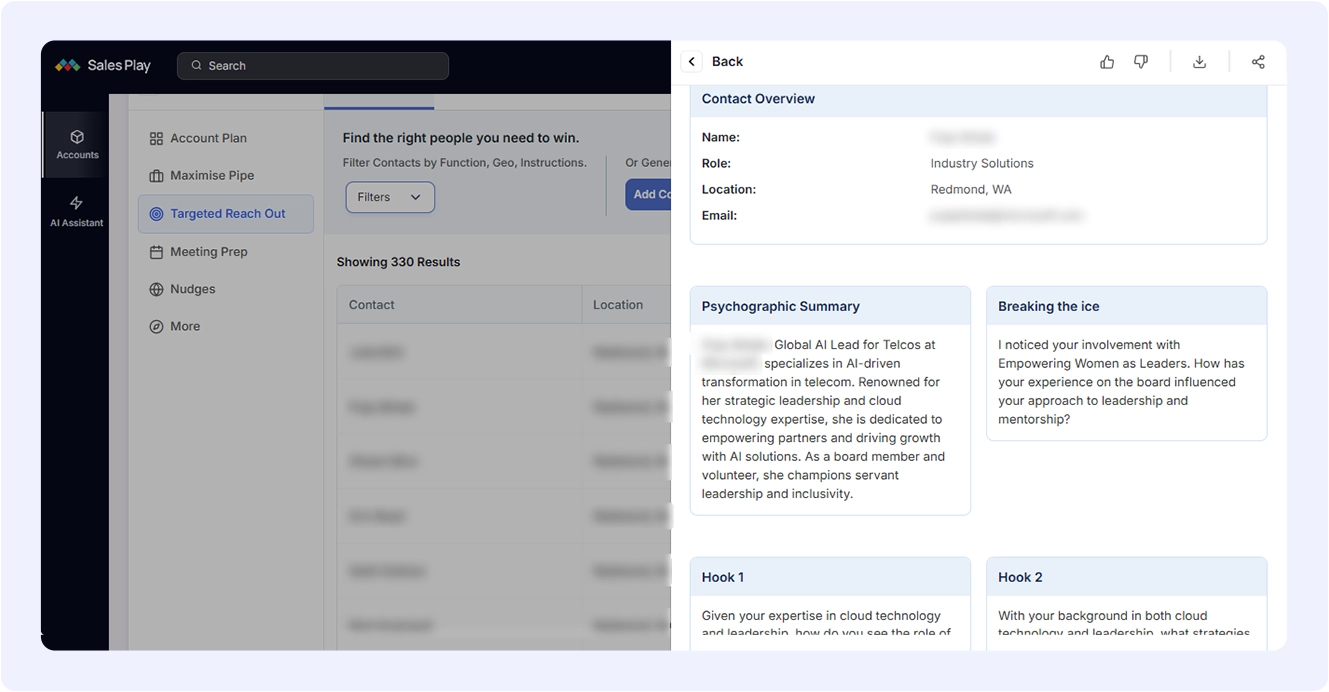This screenshot has width=1329, height=692.
Task: Click the Contact column header
Action: click(x=372, y=305)
